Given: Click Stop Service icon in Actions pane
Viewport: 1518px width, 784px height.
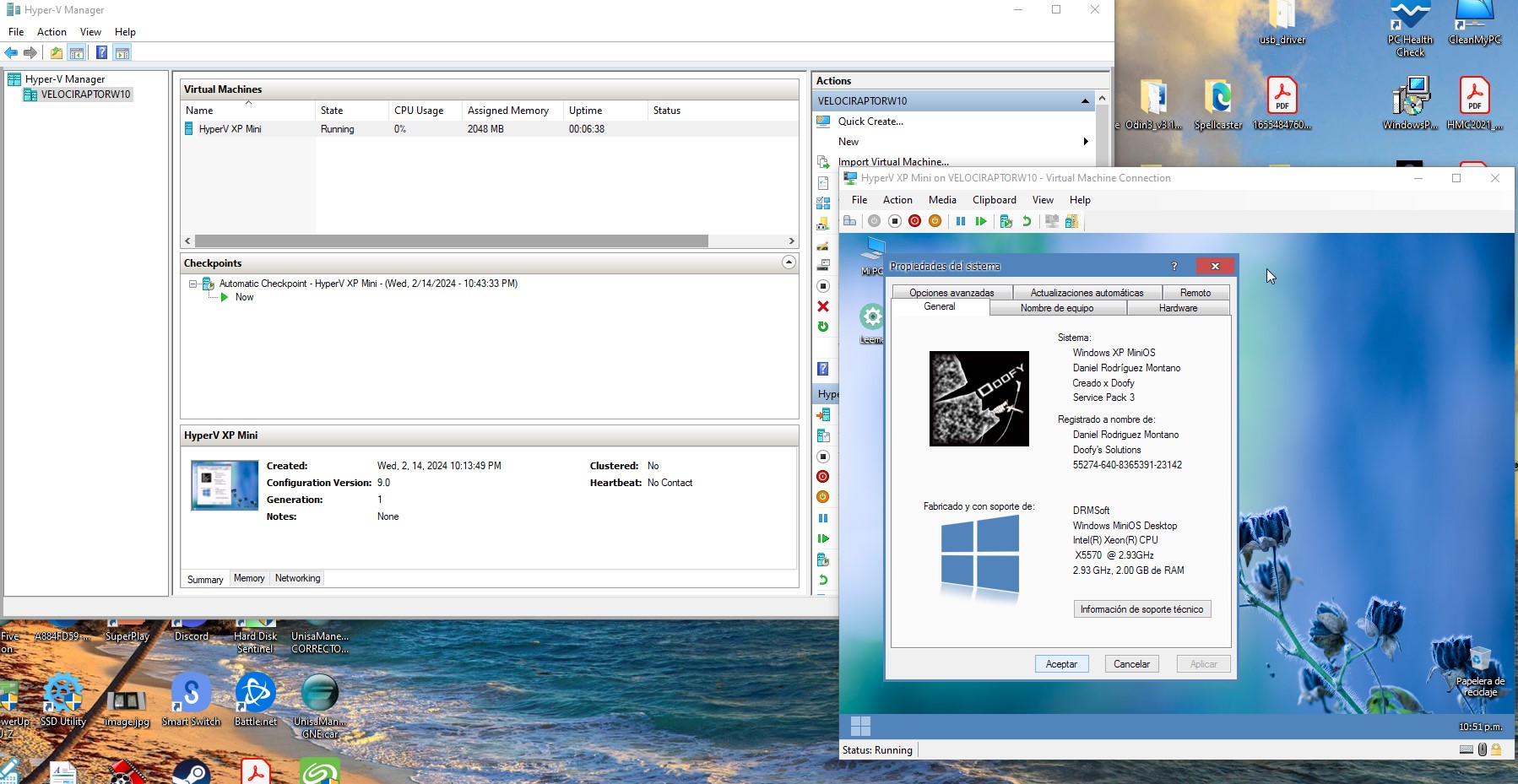Looking at the screenshot, I should (x=823, y=286).
